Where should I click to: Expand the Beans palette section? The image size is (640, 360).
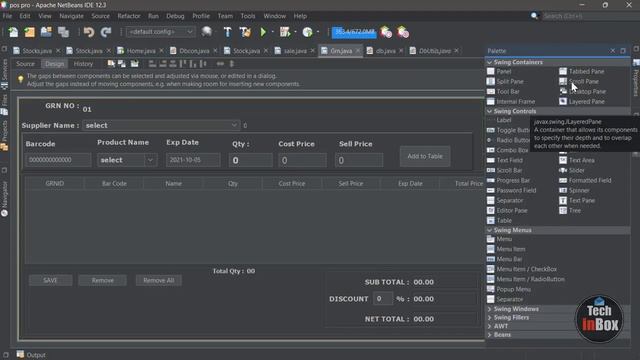[x=489, y=335]
